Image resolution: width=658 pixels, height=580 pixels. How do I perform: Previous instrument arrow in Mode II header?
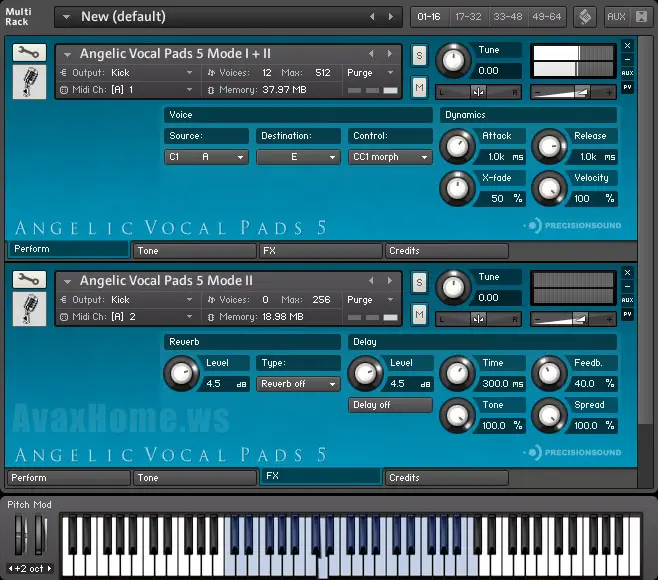pos(371,280)
